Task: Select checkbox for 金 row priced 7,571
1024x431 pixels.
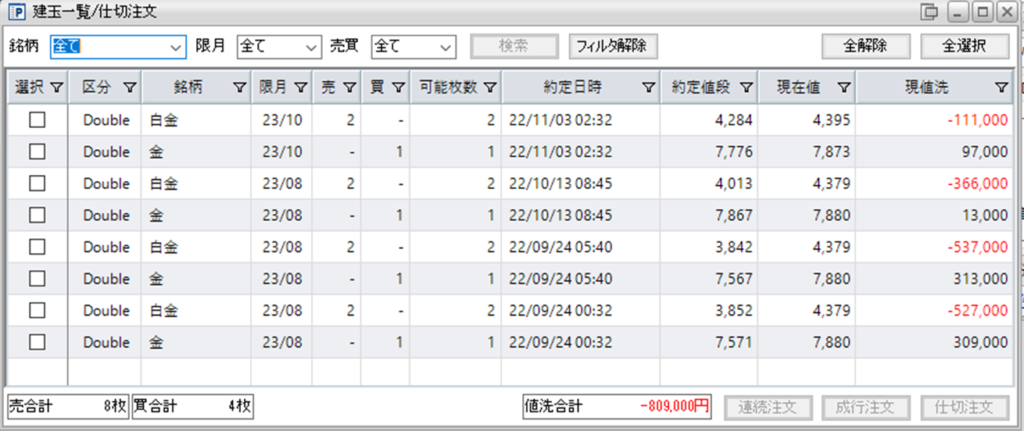Action: [37, 342]
